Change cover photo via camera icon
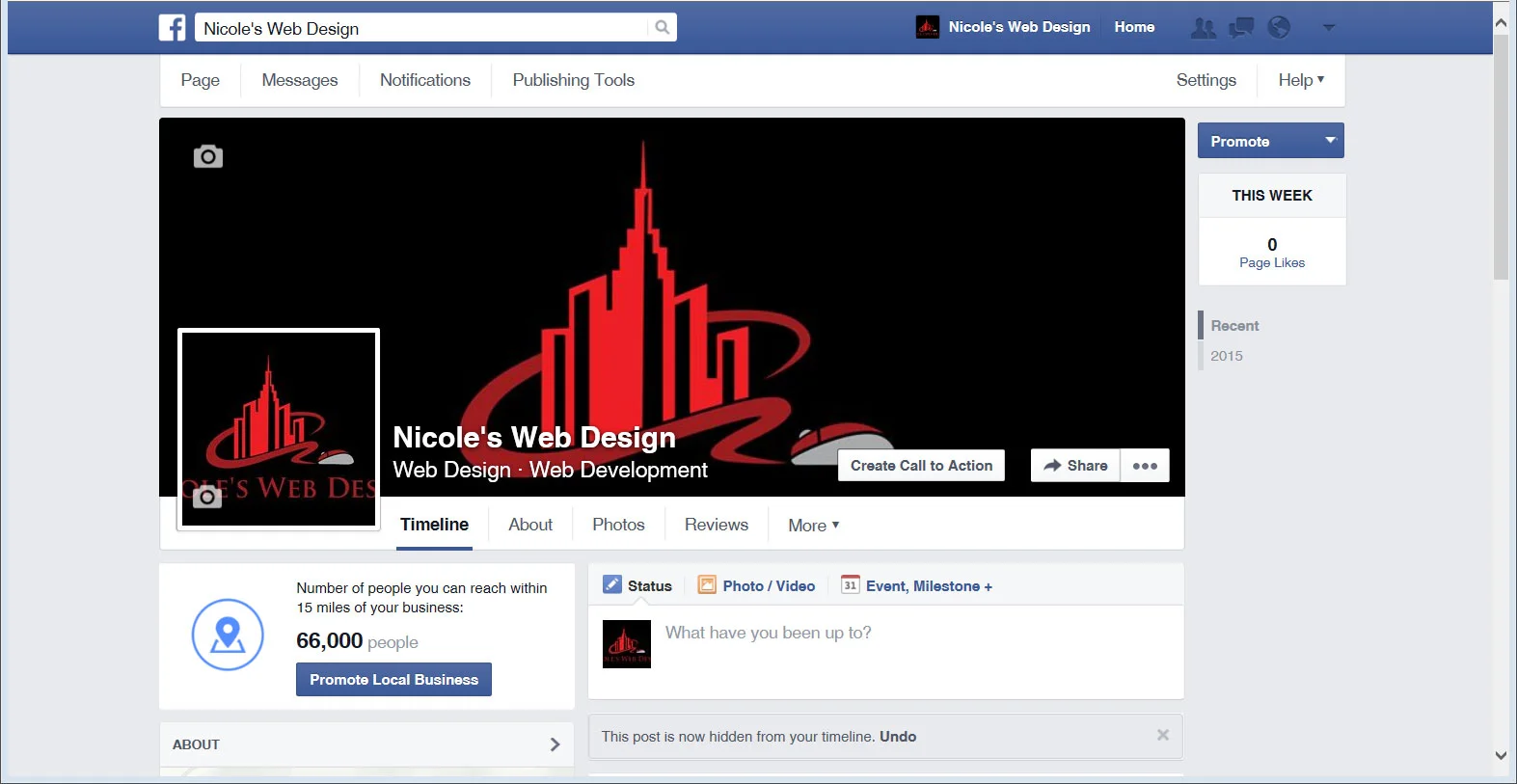 208,156
